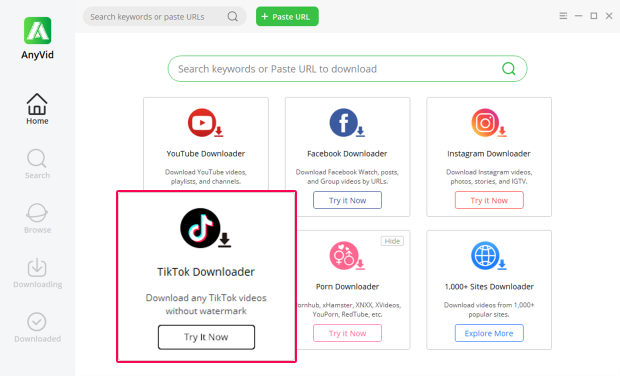Click the AnyVid logo icon
620x376 pixels.
click(x=38, y=30)
